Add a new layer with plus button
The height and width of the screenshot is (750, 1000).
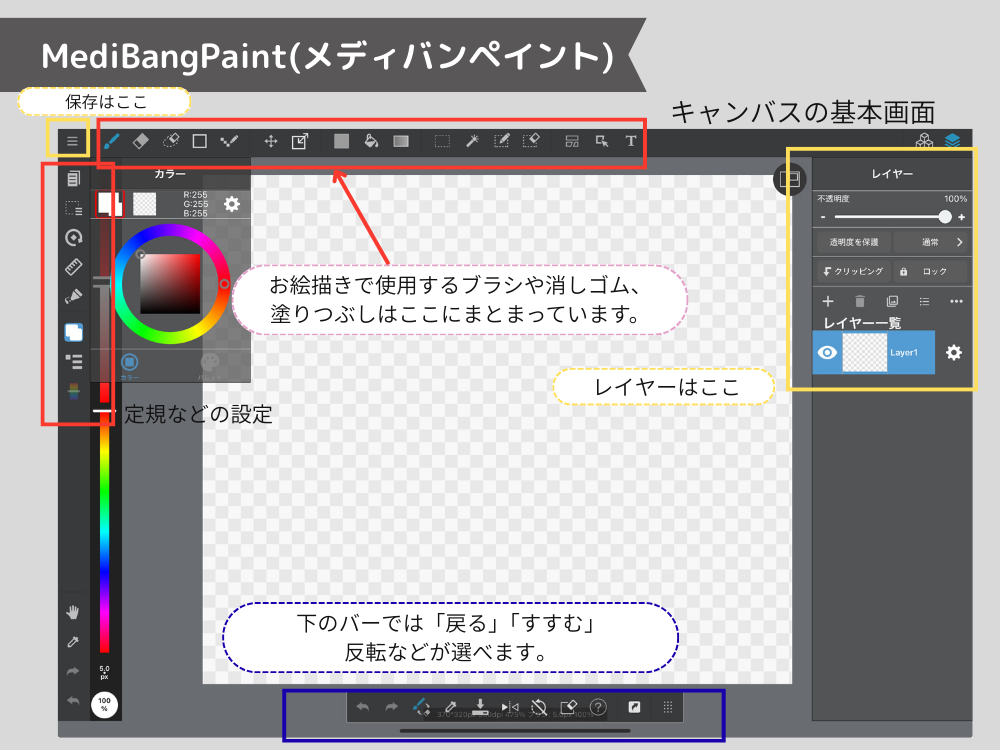coord(827,301)
